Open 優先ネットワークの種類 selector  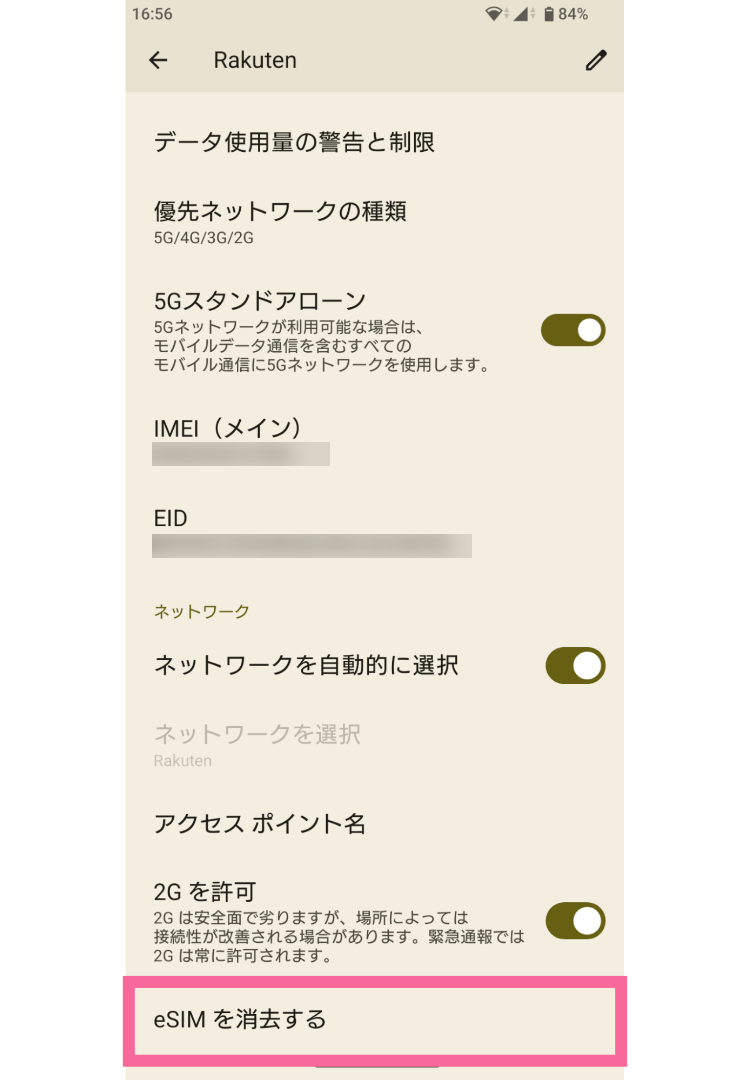[x=280, y=221]
